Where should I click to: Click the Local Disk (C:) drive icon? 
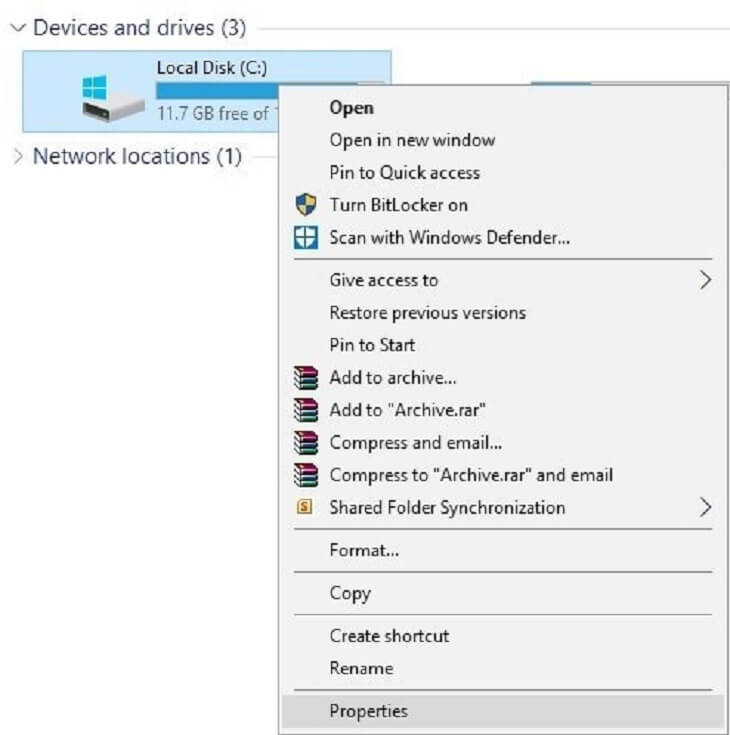click(112, 94)
